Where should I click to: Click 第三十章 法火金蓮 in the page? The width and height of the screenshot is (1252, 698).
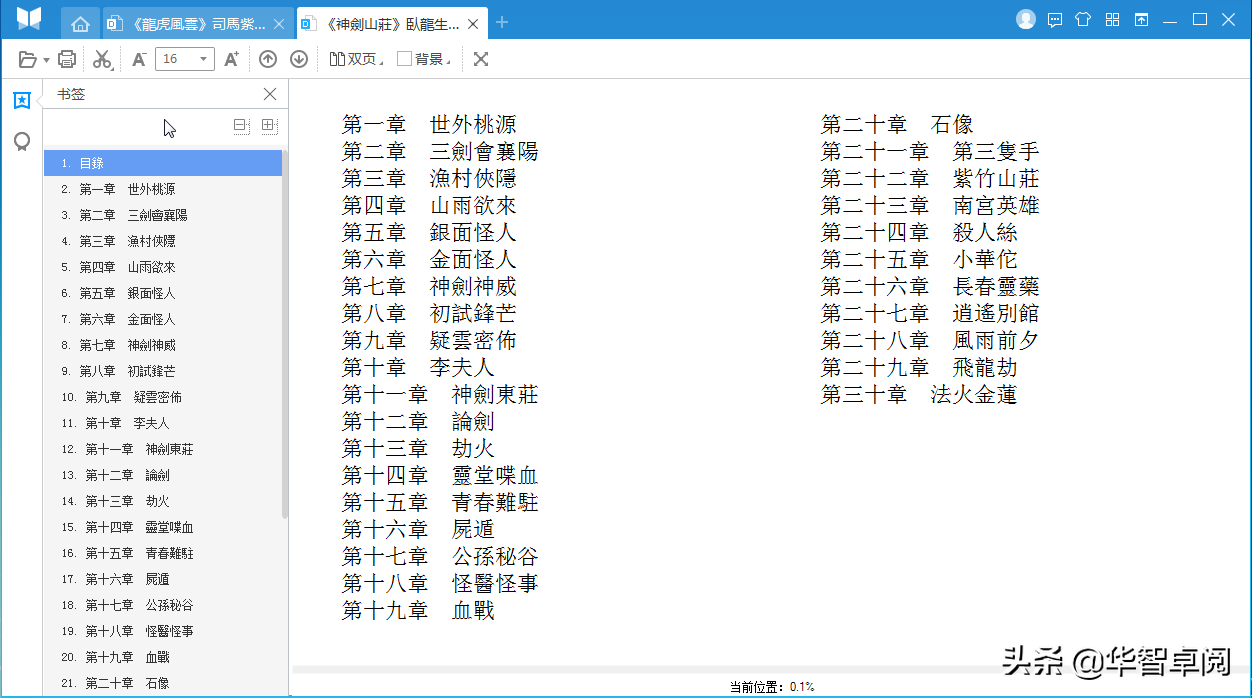click(x=919, y=394)
